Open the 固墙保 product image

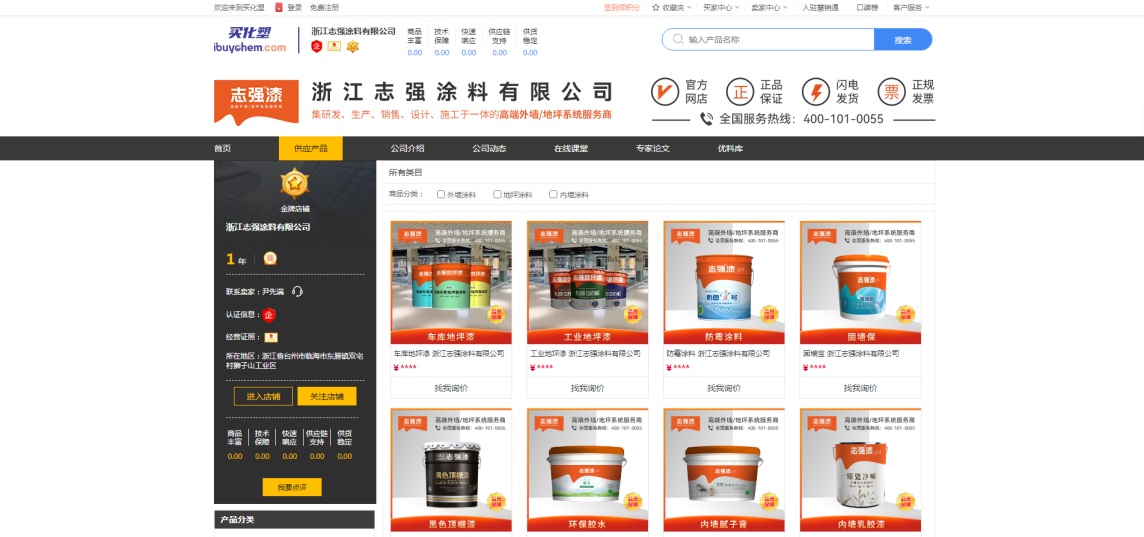coord(860,282)
